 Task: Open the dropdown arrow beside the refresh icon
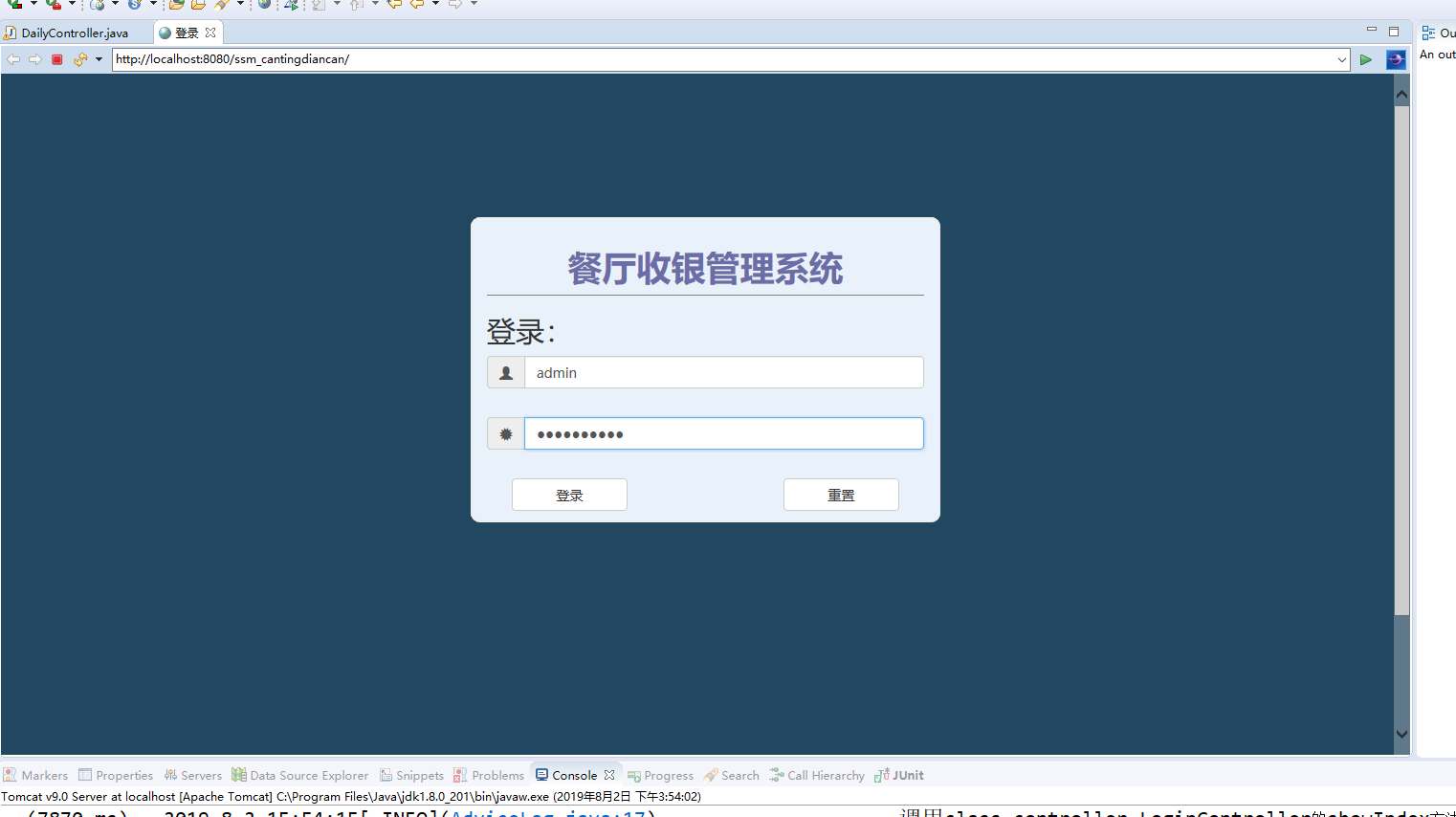99,59
